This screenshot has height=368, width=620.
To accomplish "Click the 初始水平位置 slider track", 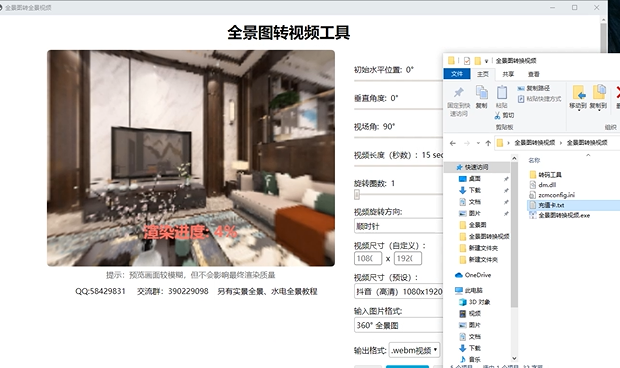I will (x=398, y=80).
